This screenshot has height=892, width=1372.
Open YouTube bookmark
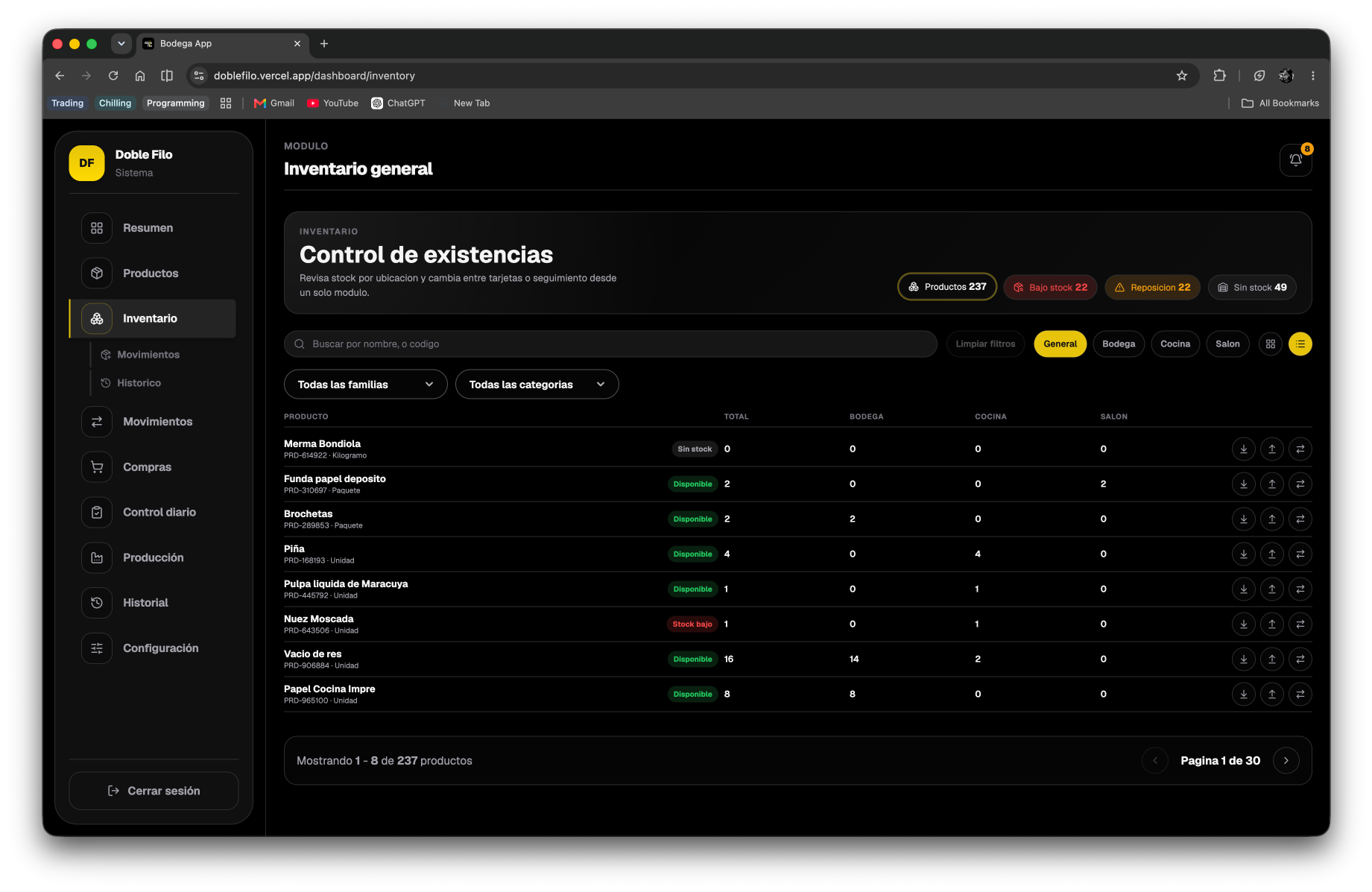[x=333, y=104]
